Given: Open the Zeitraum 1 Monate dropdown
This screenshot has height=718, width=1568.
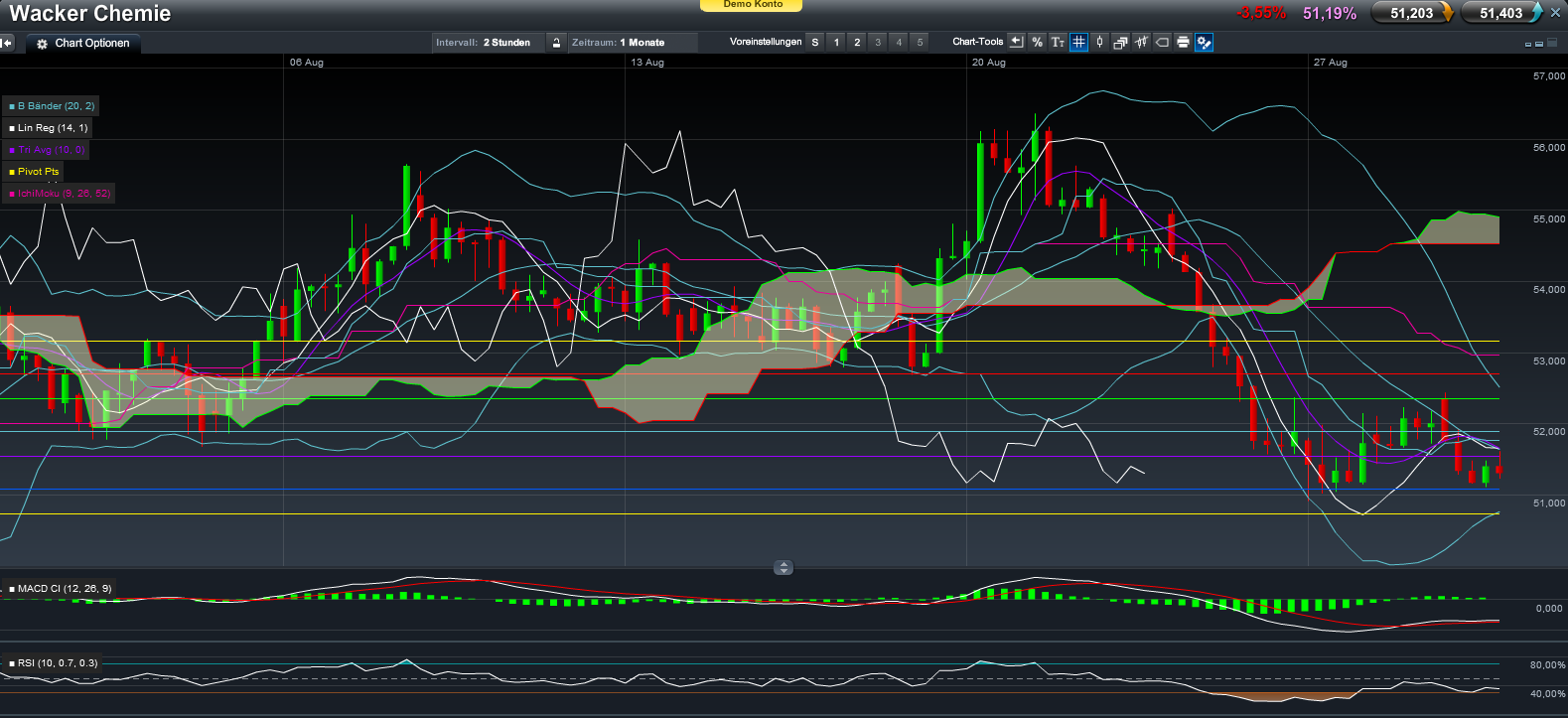Looking at the screenshot, I should [x=631, y=43].
